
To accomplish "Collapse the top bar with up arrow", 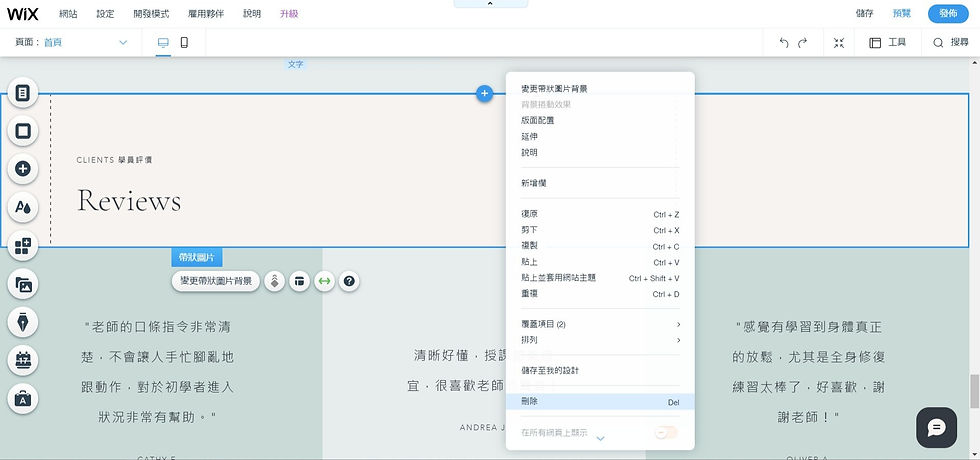I will click(x=490, y=4).
